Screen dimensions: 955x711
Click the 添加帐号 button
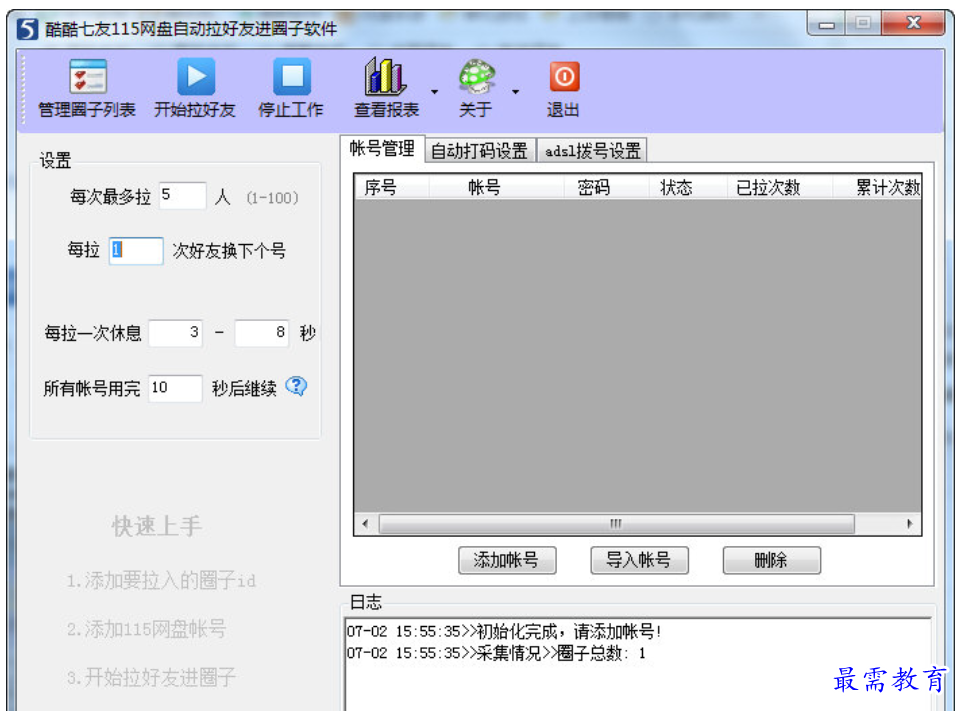coord(507,560)
